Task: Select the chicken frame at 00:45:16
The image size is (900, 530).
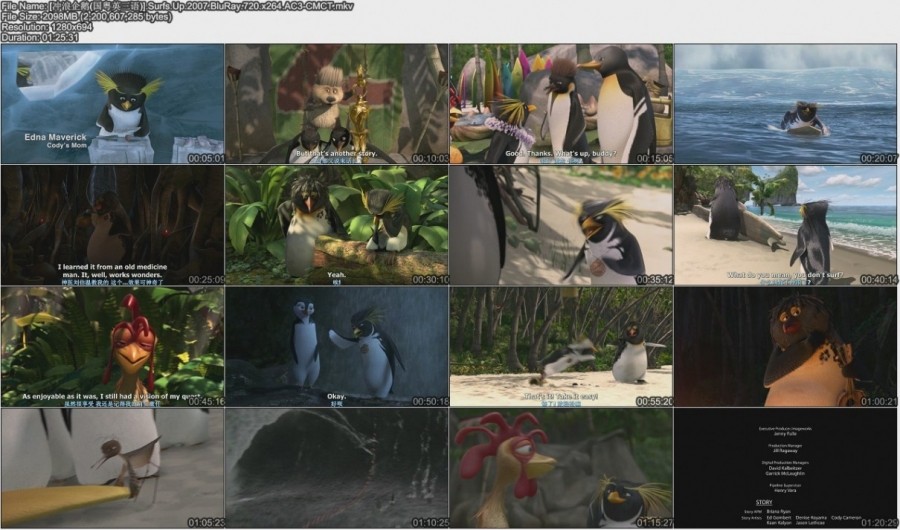Action: (x=112, y=347)
